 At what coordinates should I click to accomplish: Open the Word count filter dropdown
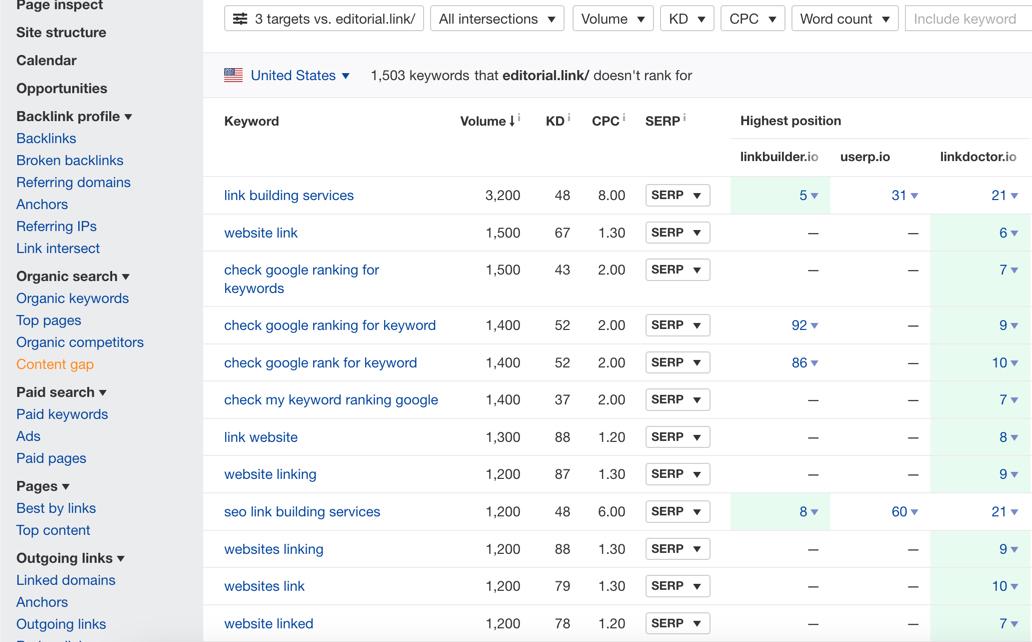point(844,19)
